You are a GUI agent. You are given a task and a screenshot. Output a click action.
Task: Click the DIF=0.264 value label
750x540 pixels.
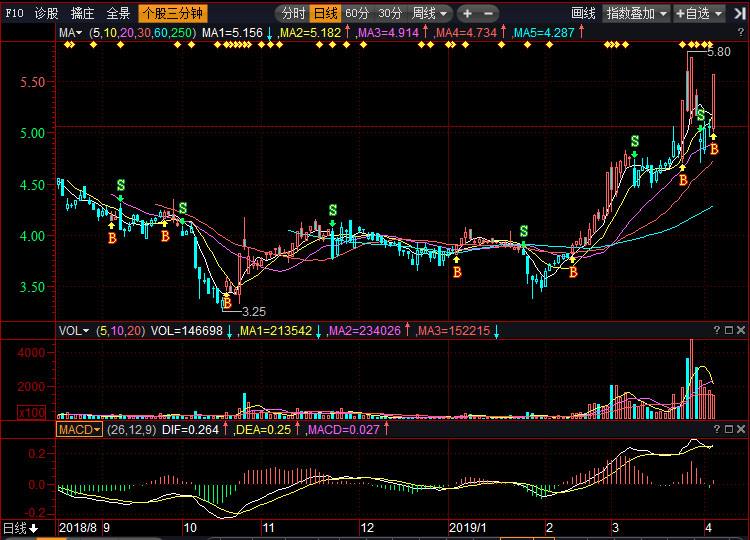pos(190,430)
